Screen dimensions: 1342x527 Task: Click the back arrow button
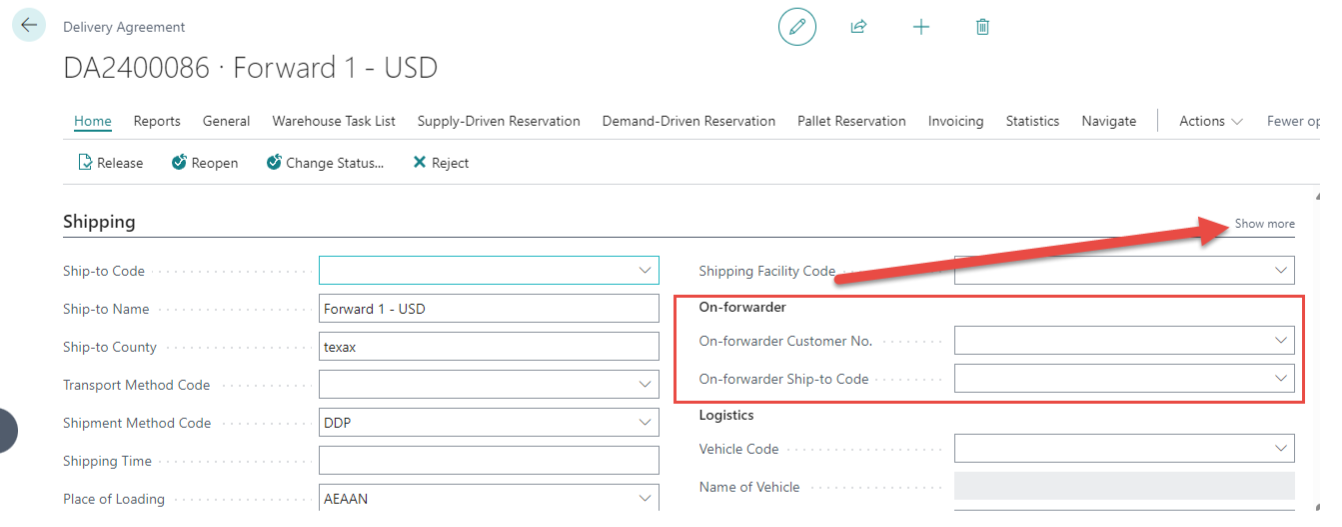tap(29, 26)
